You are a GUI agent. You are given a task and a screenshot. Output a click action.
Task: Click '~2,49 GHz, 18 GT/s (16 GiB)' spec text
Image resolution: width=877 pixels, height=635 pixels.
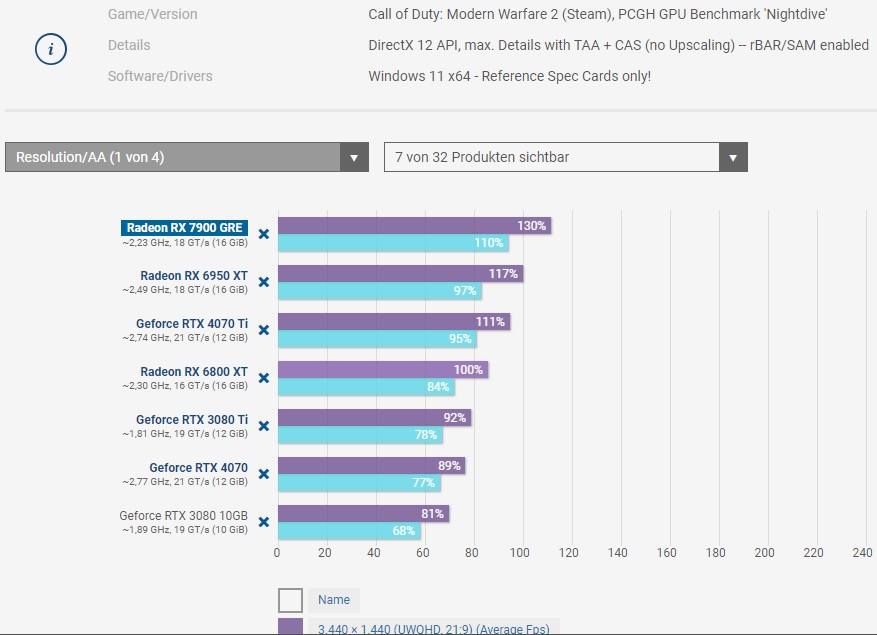185,290
